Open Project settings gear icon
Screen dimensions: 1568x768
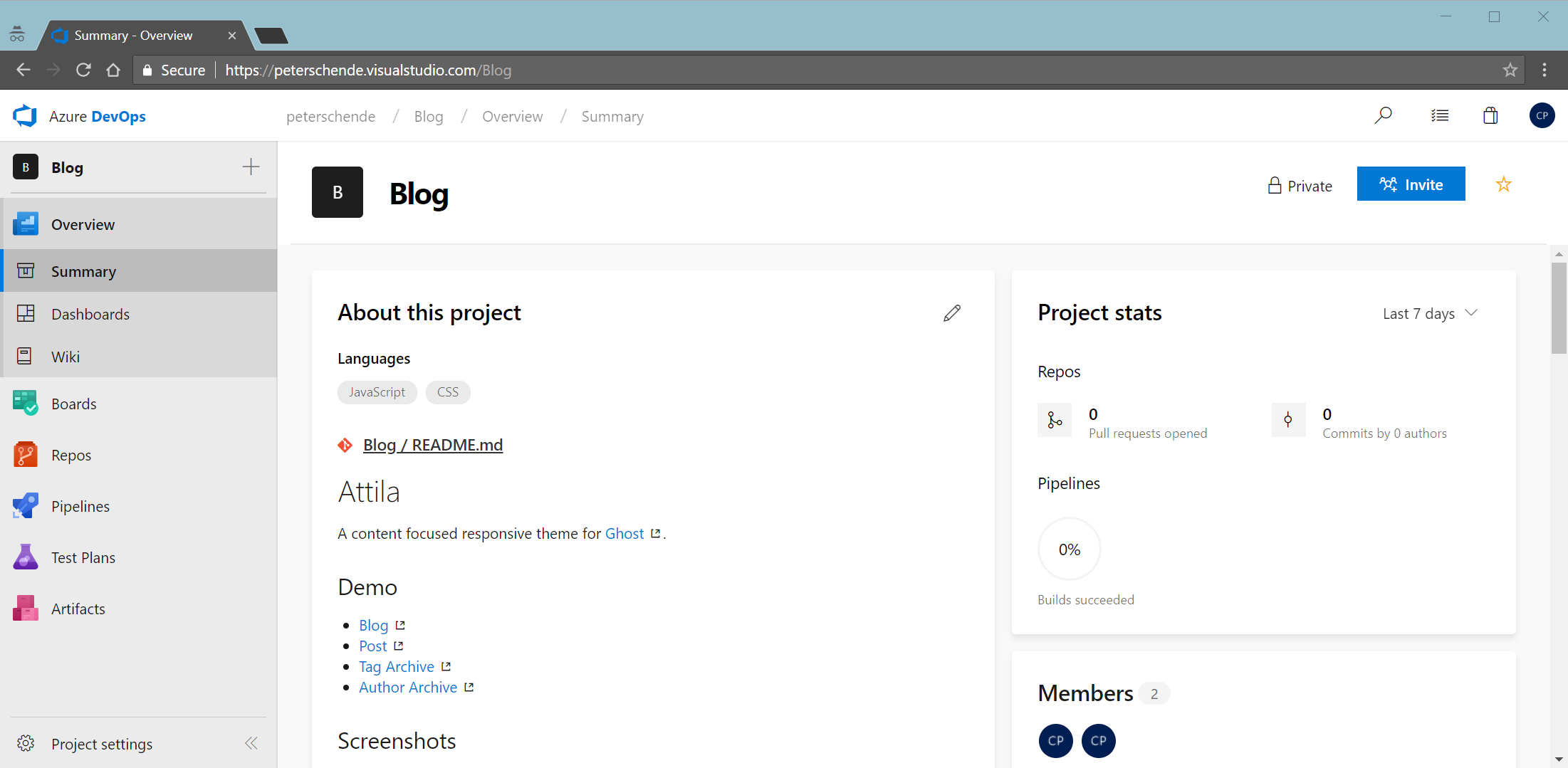(26, 743)
